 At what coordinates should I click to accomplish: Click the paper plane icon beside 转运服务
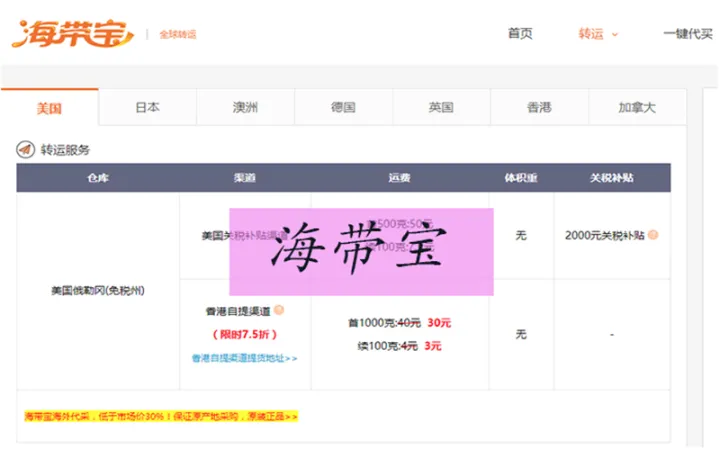click(25, 150)
